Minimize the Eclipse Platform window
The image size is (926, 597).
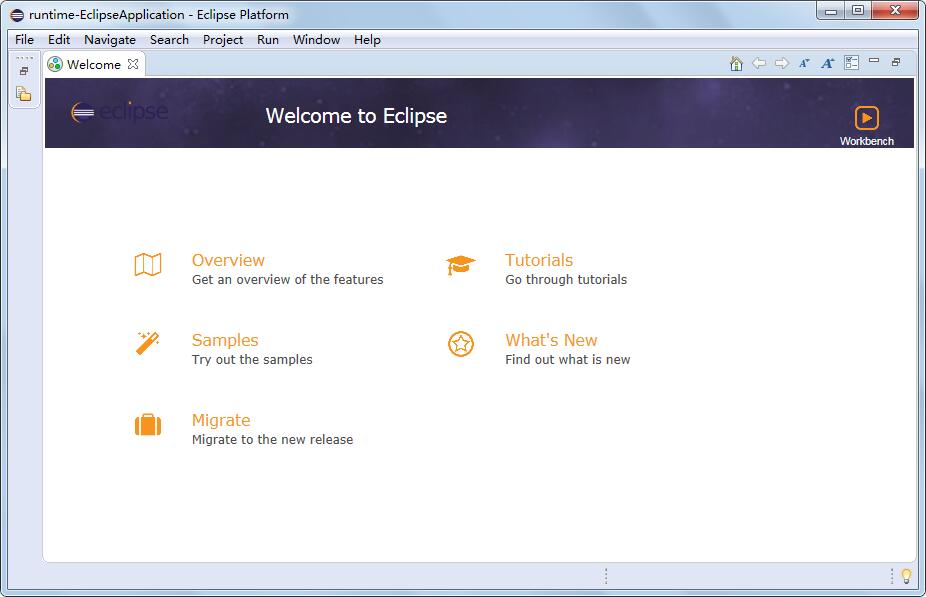(832, 11)
